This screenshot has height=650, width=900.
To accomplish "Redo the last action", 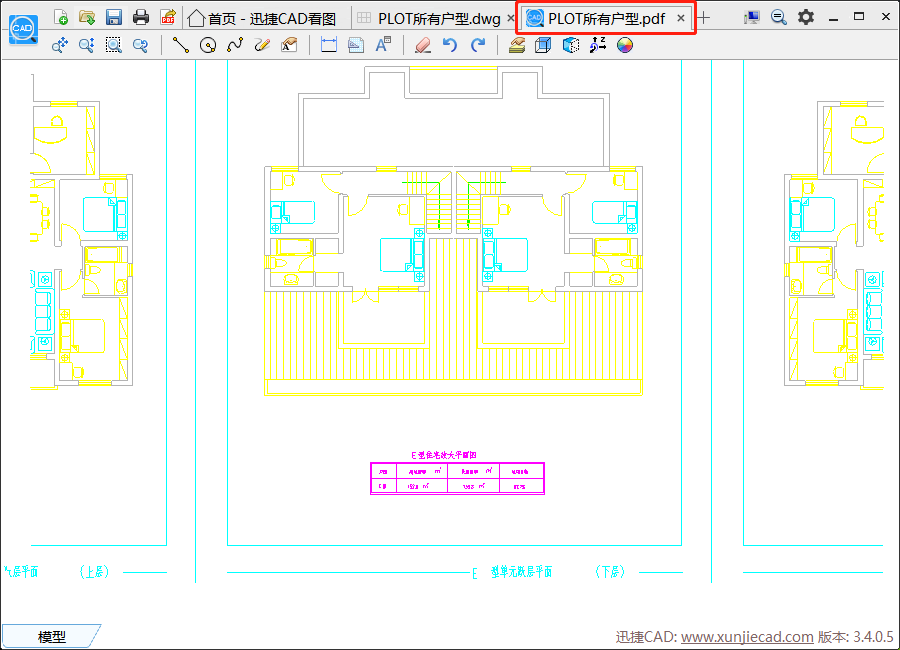I will [478, 45].
